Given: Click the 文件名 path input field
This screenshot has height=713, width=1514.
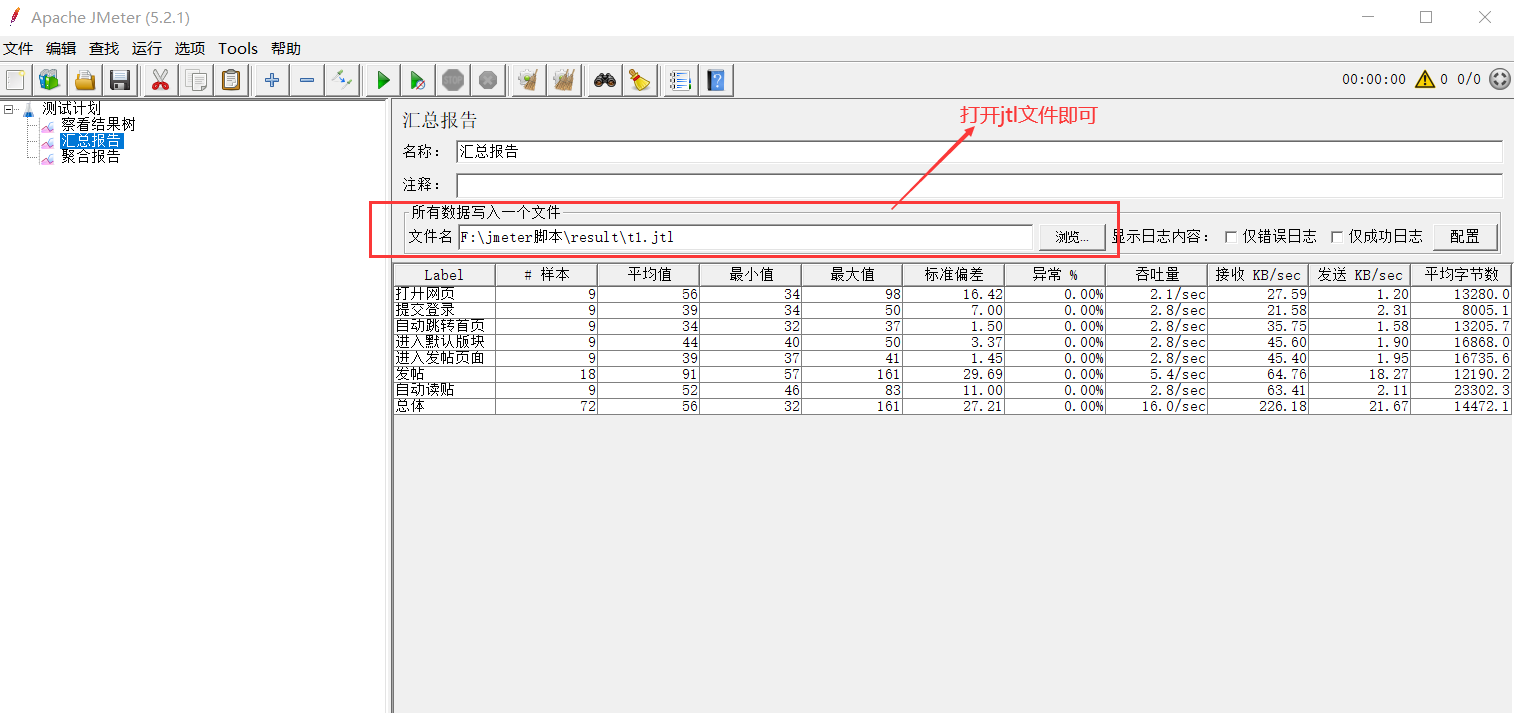Looking at the screenshot, I should coord(745,237).
